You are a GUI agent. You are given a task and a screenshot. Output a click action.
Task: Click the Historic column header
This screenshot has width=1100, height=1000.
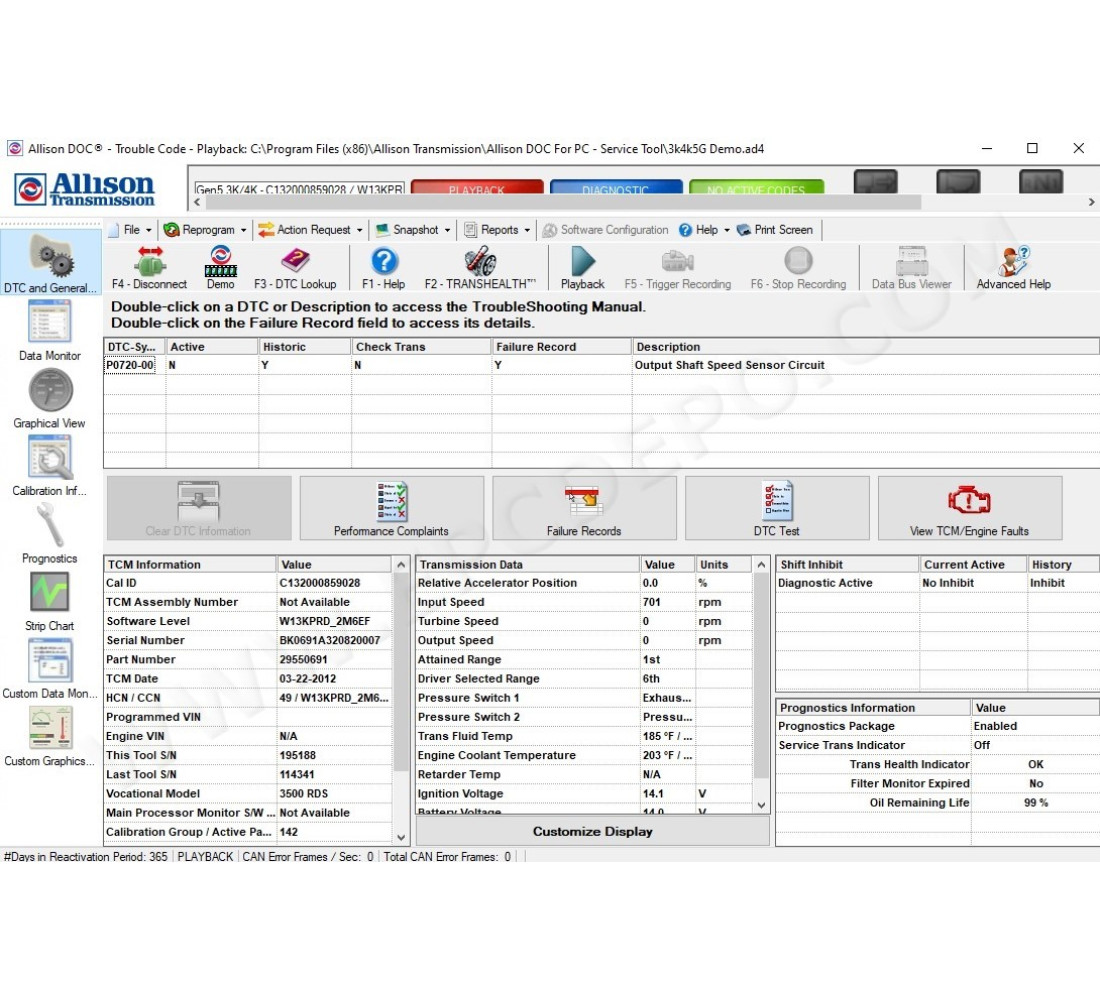click(304, 347)
